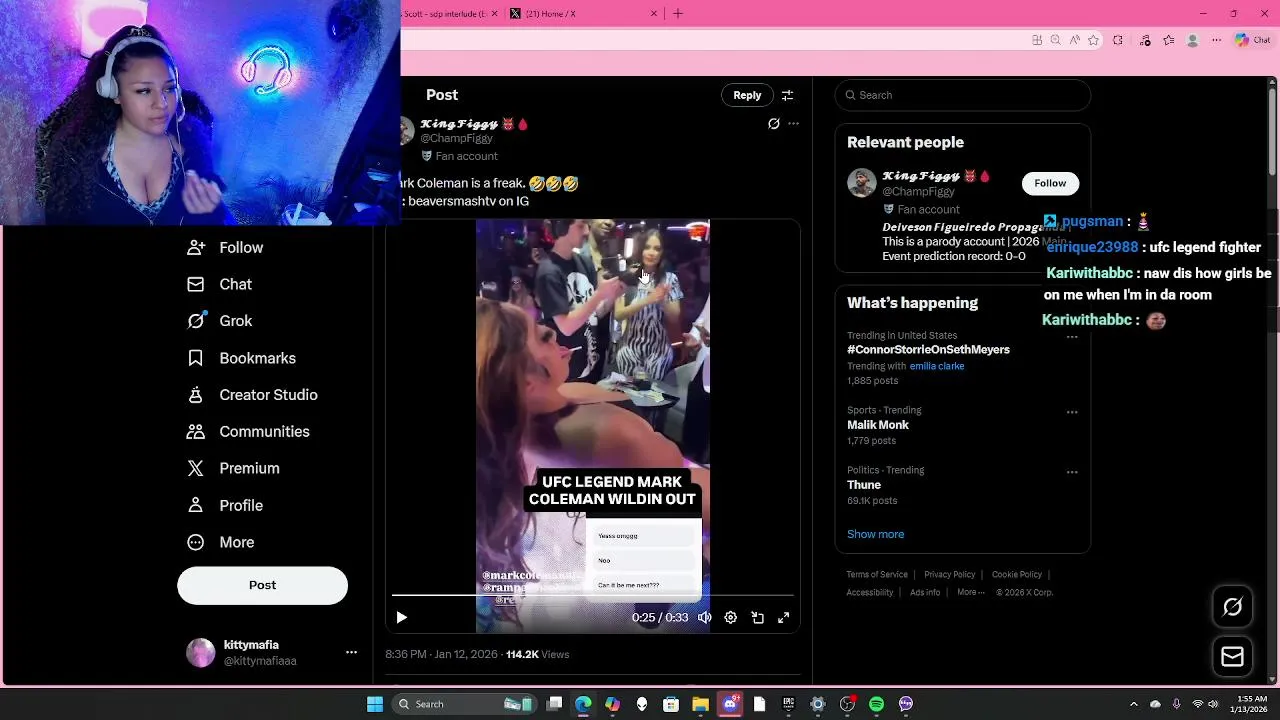
Task: Open the Ads info footer link
Action: [x=925, y=593]
